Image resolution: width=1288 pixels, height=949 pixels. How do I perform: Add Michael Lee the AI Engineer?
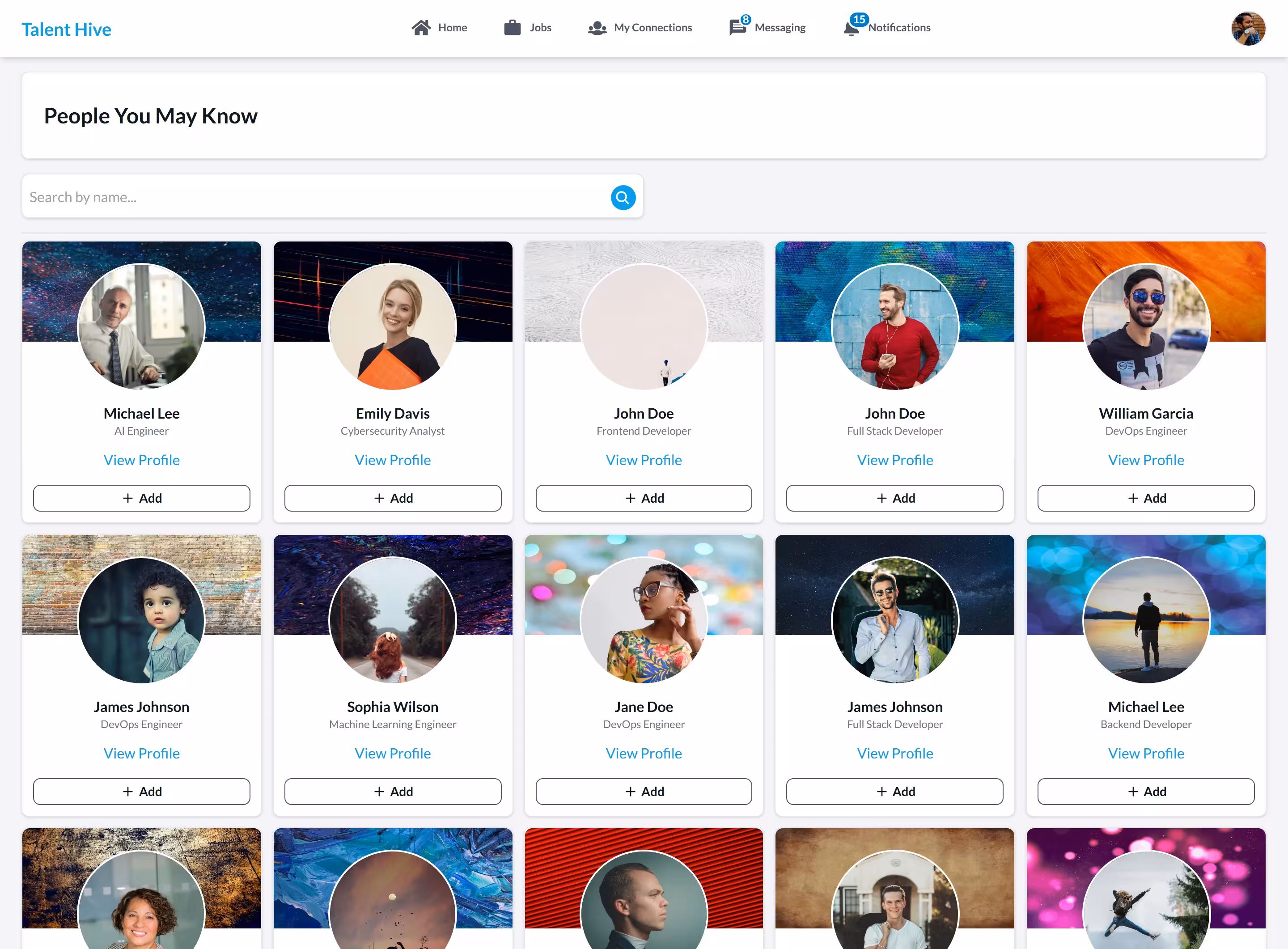click(141, 498)
